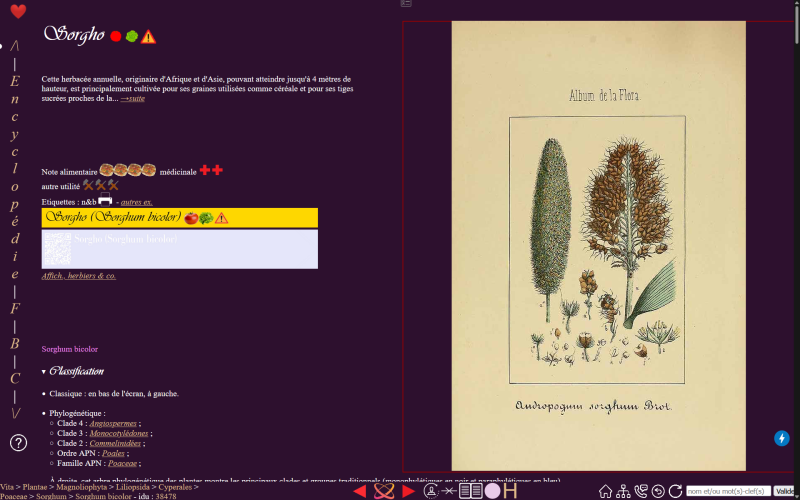The image size is (800, 500).
Task: Click the up chevron in Encyclopédie sidebar
Action: (15, 46)
